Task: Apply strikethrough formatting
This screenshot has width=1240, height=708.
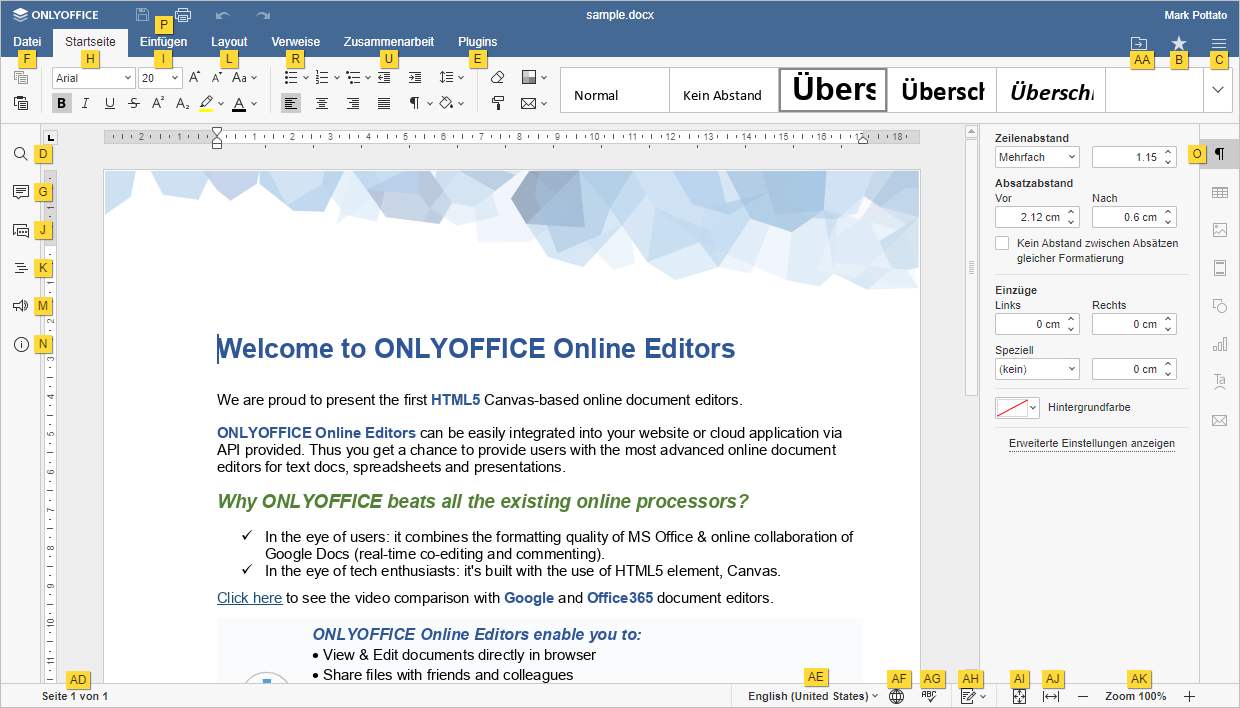Action: pyautogui.click(x=134, y=103)
